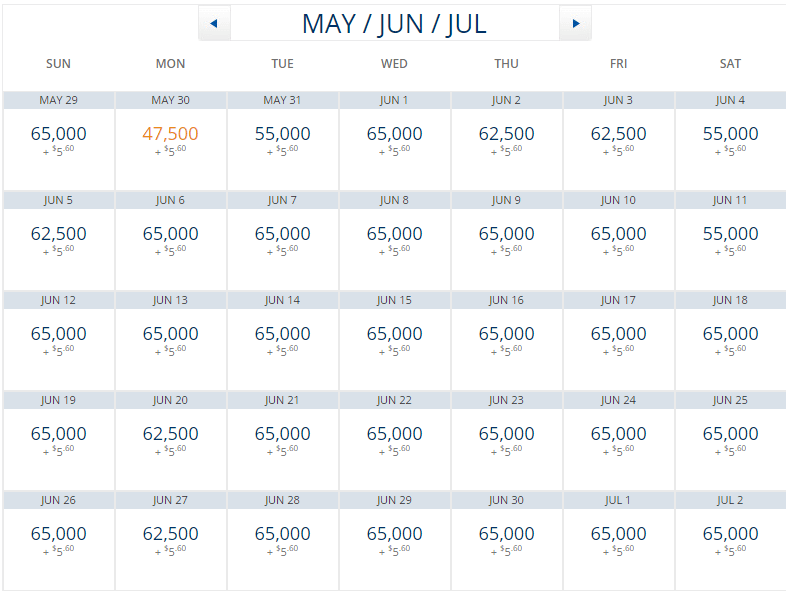Choose Jun 2 fare of 62,500
Screen dimensions: 787x592
pos(506,141)
